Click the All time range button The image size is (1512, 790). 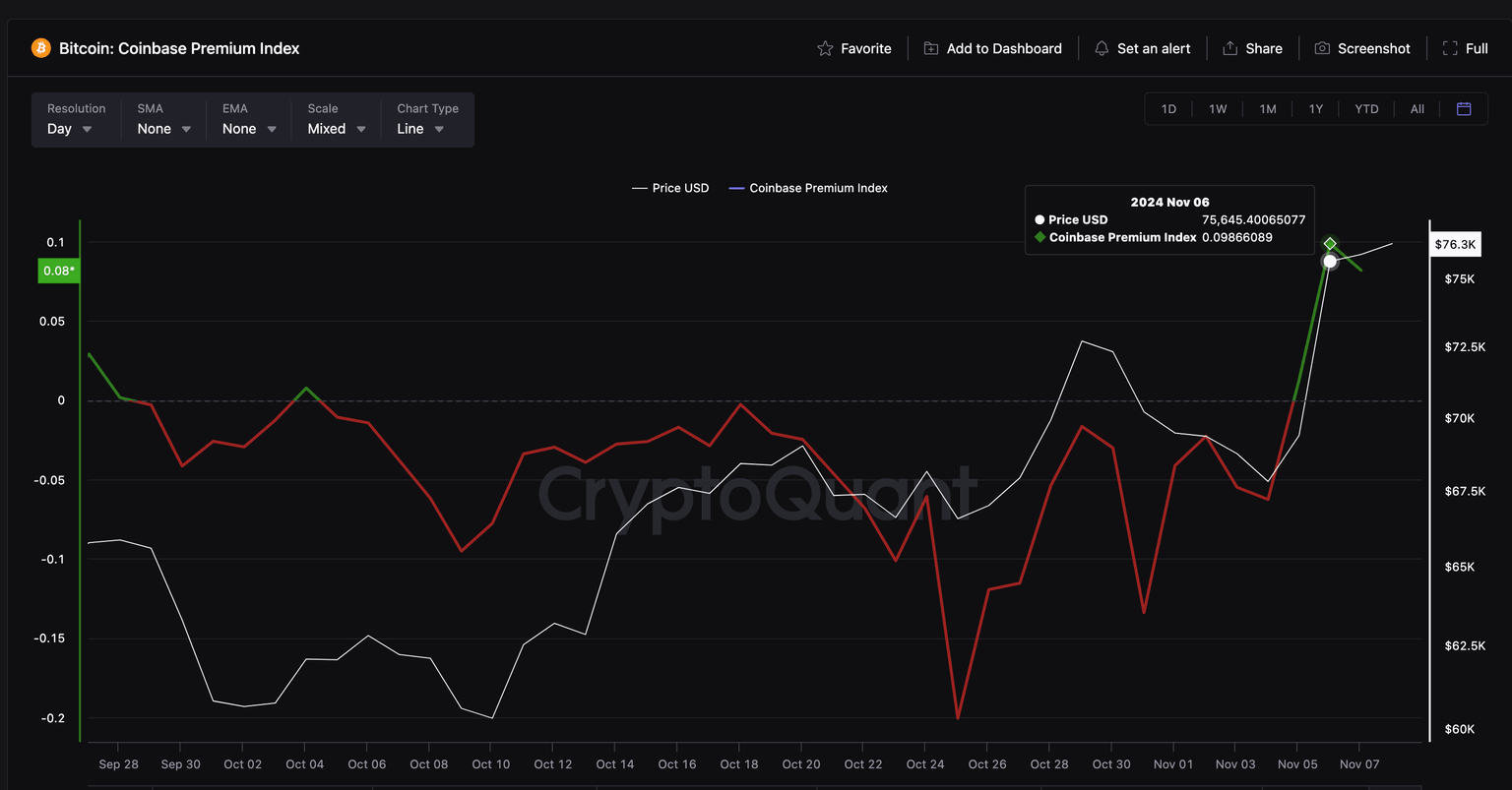[x=1417, y=109]
